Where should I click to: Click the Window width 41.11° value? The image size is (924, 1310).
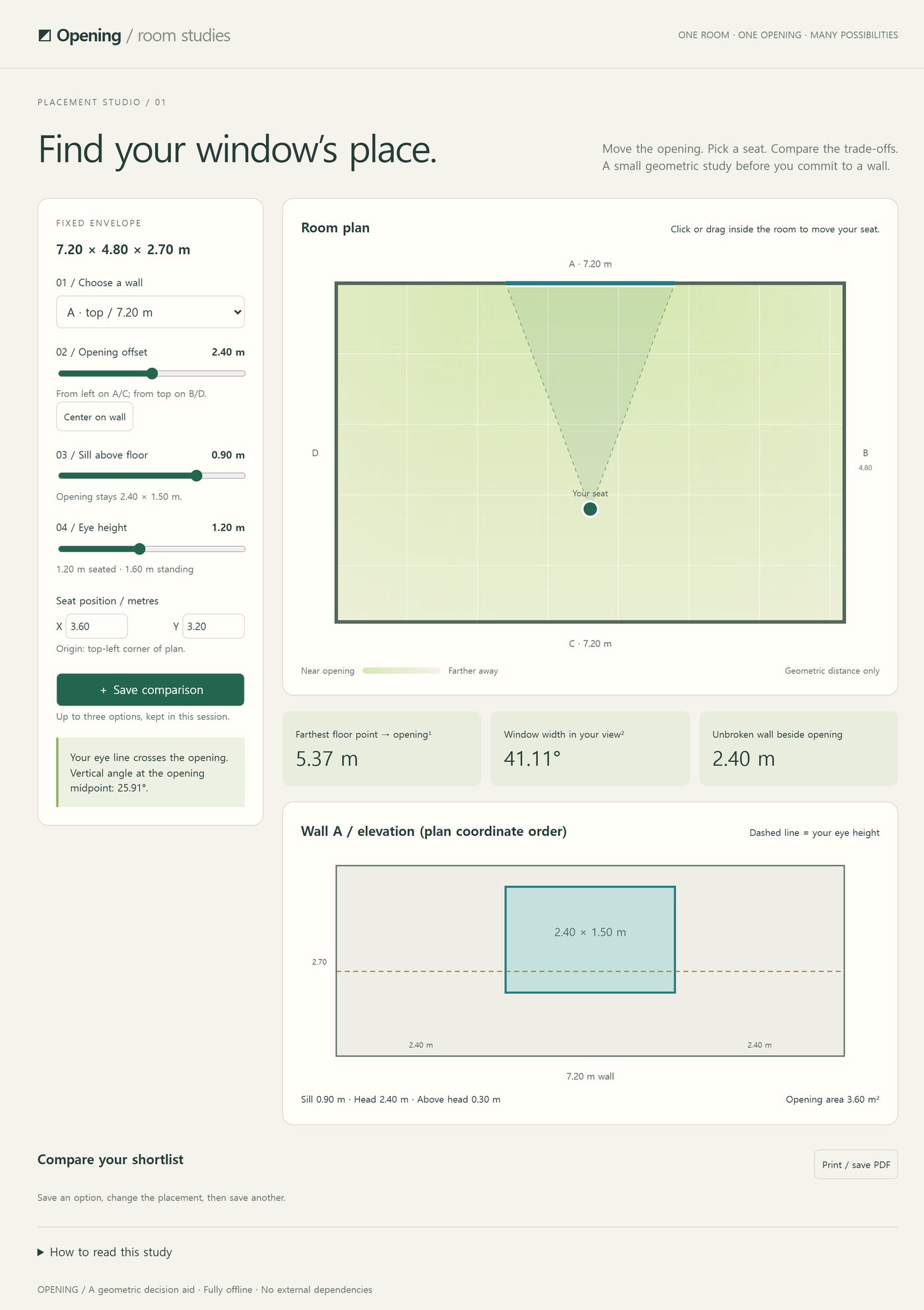[532, 759]
